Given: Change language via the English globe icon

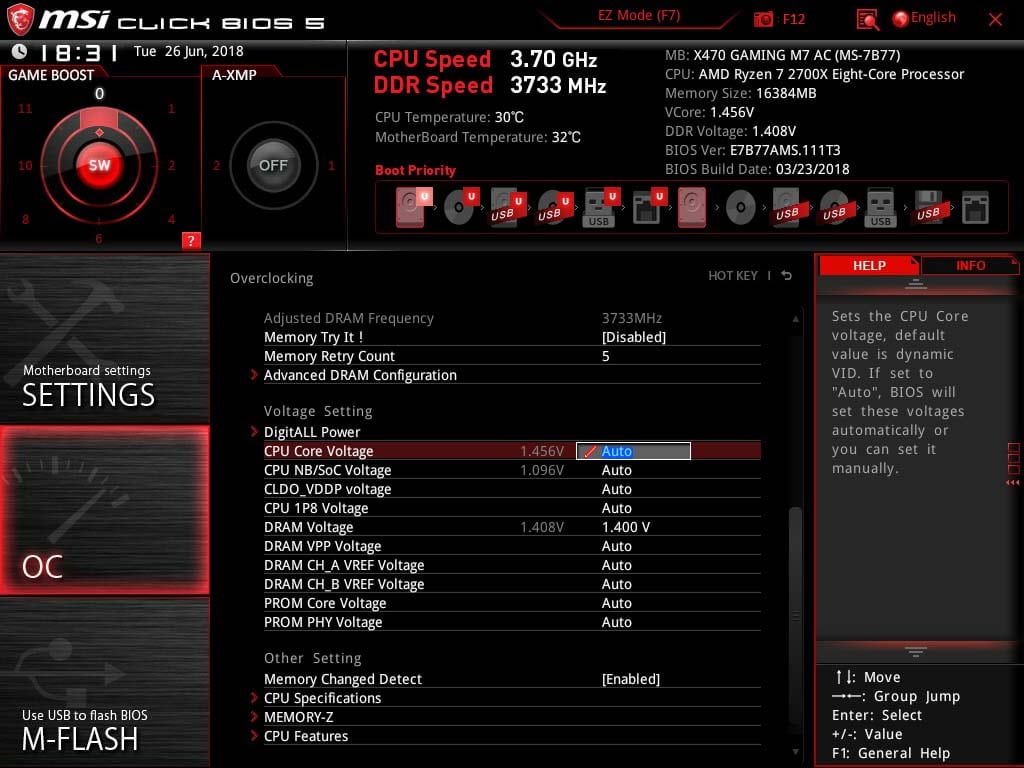Looking at the screenshot, I should coord(900,19).
